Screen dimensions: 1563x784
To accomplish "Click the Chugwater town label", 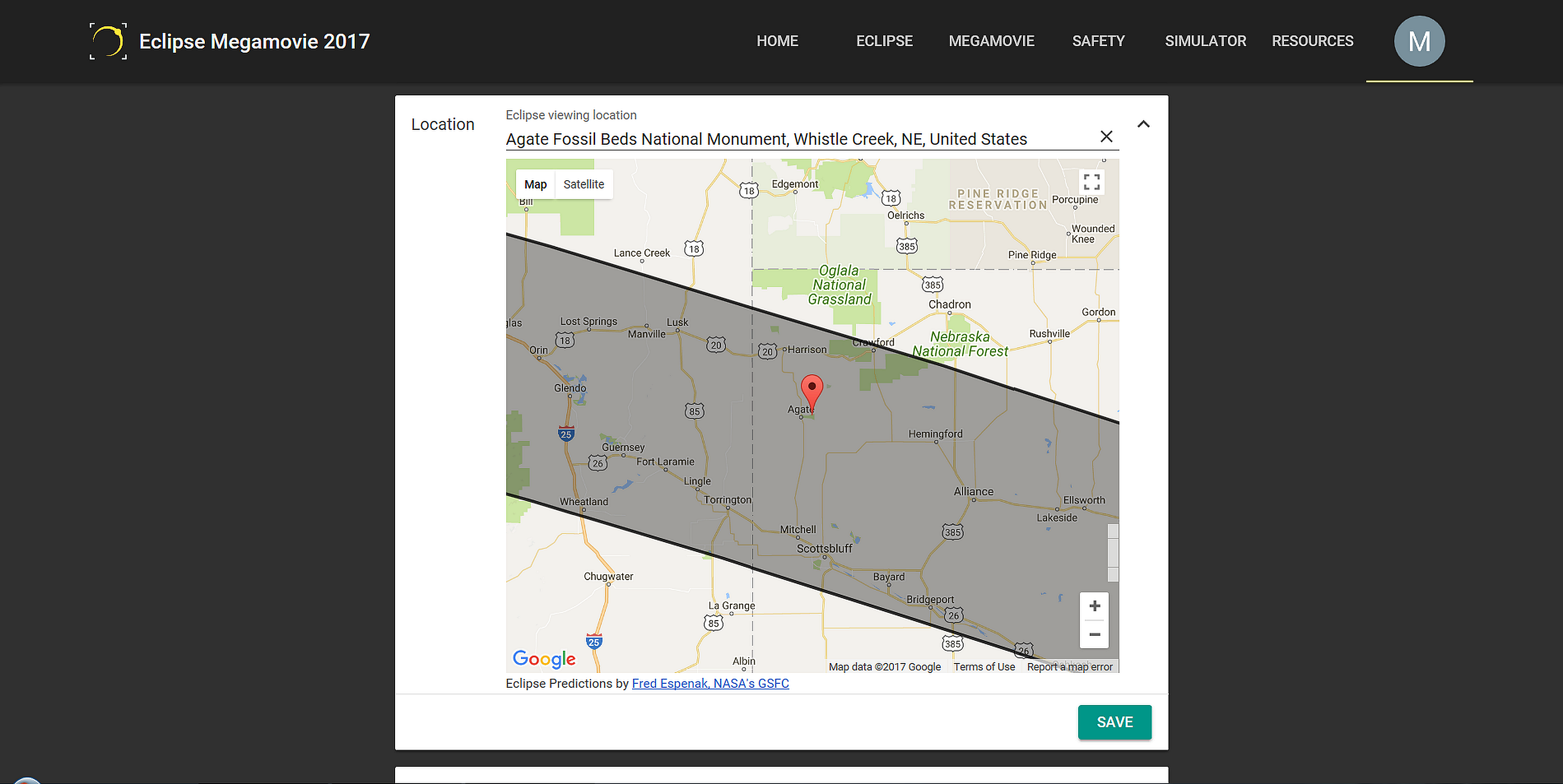I will pyautogui.click(x=608, y=577).
